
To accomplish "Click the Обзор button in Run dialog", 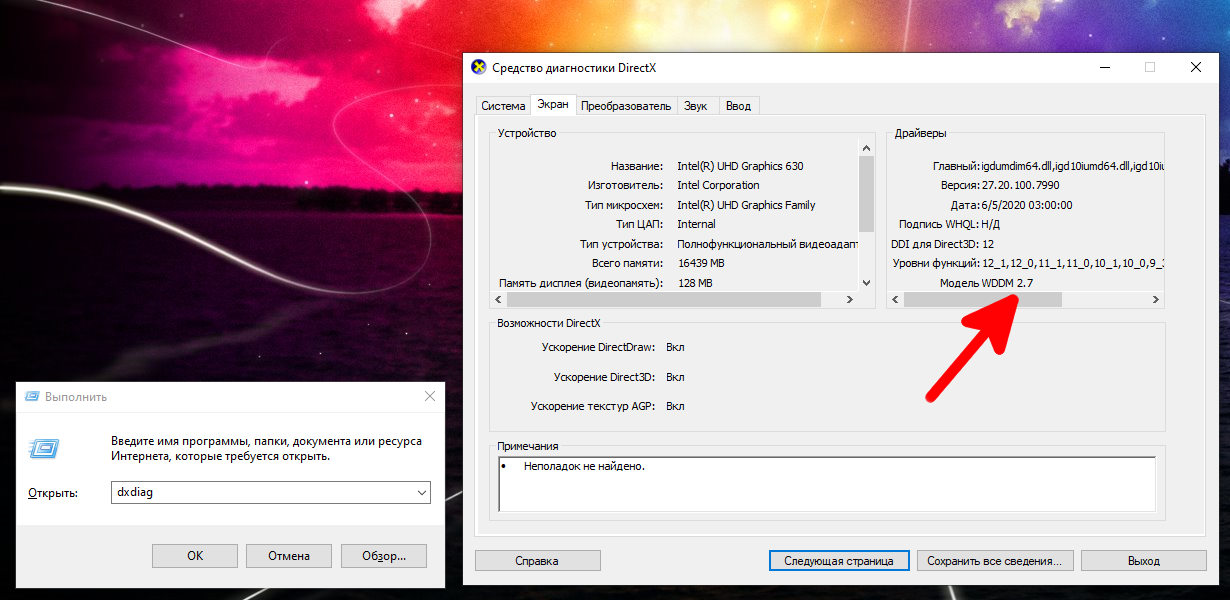I will [383, 556].
